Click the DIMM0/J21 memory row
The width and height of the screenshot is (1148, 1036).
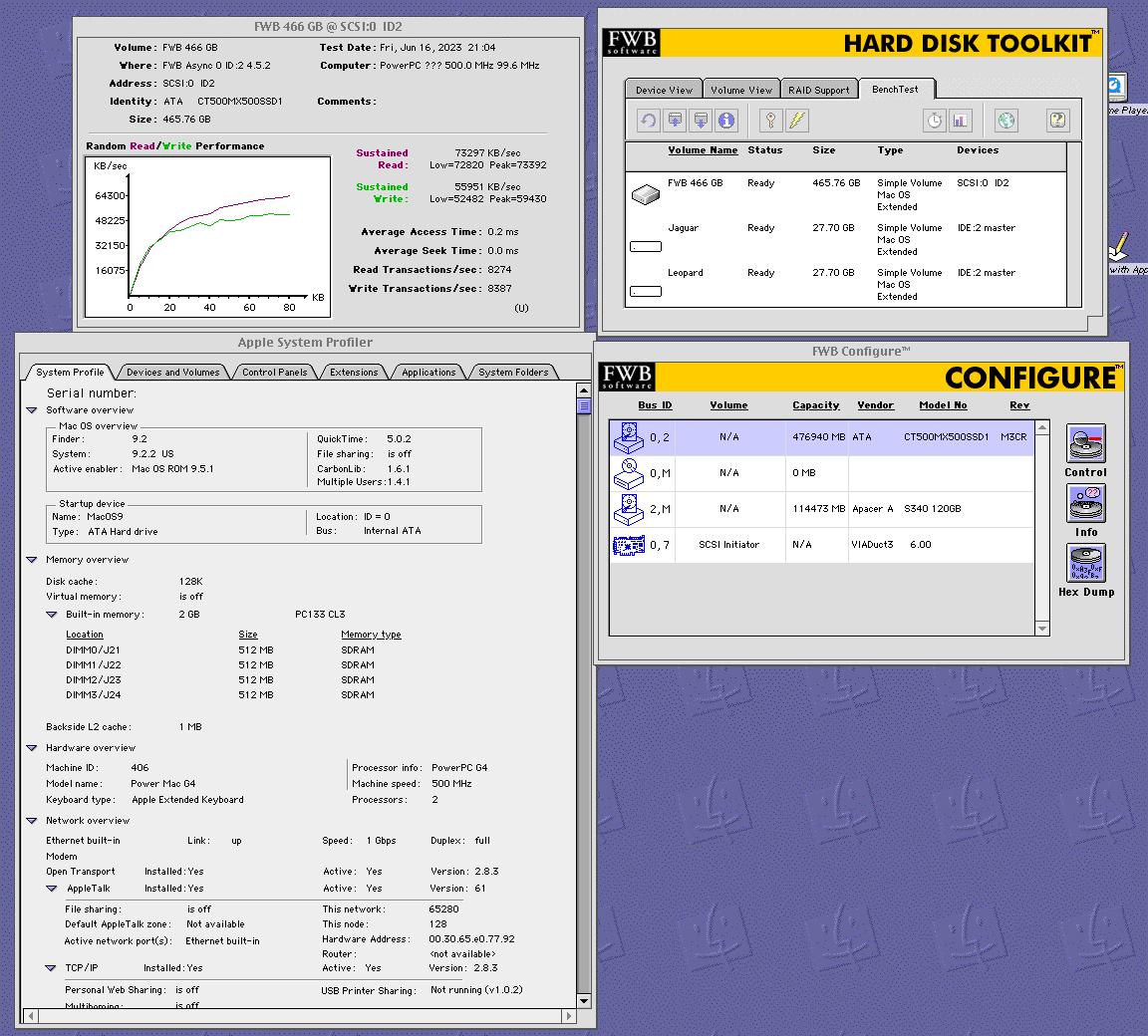click(x=219, y=650)
